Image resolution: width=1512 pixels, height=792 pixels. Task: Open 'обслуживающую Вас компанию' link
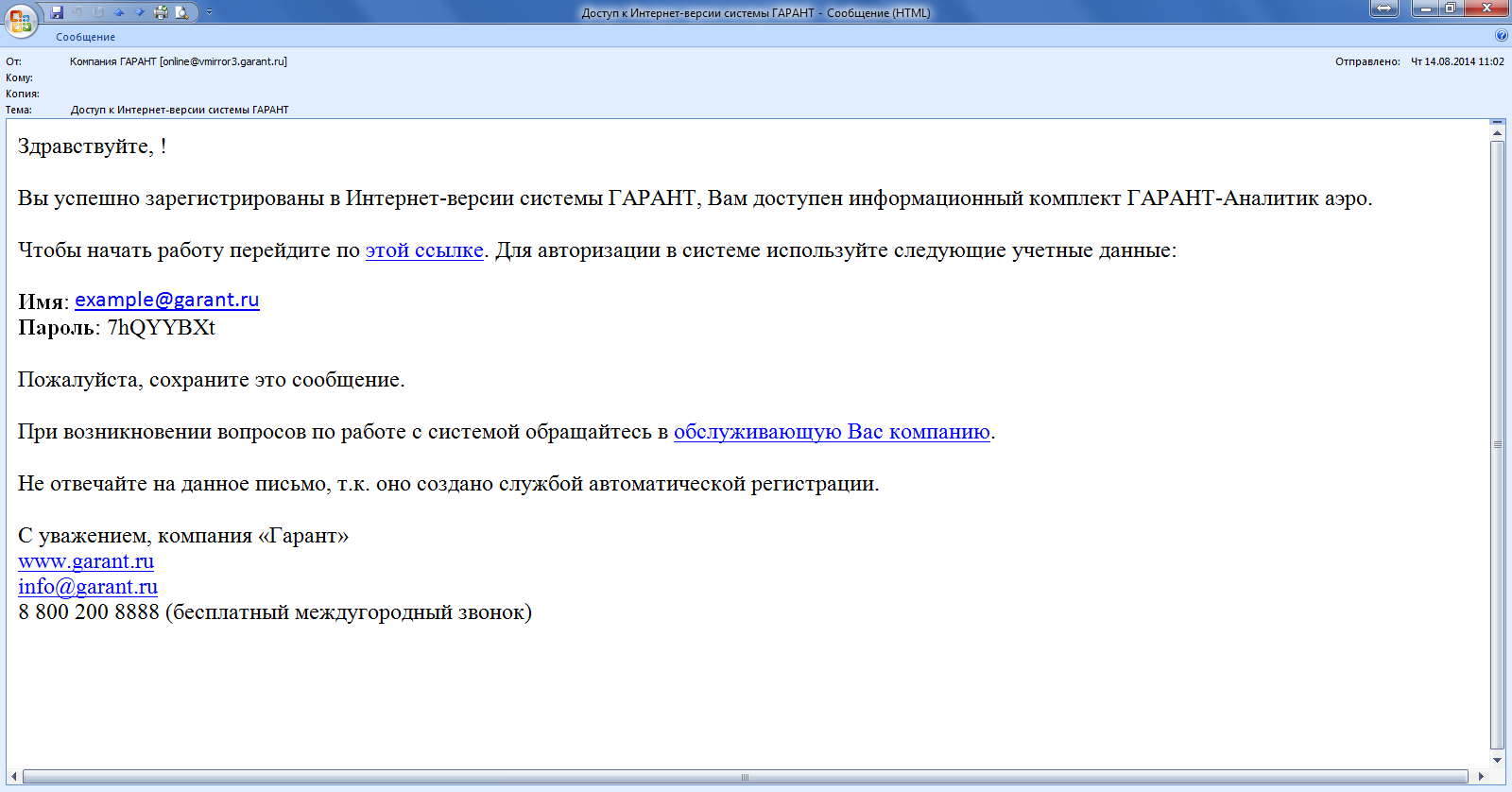pos(832,432)
